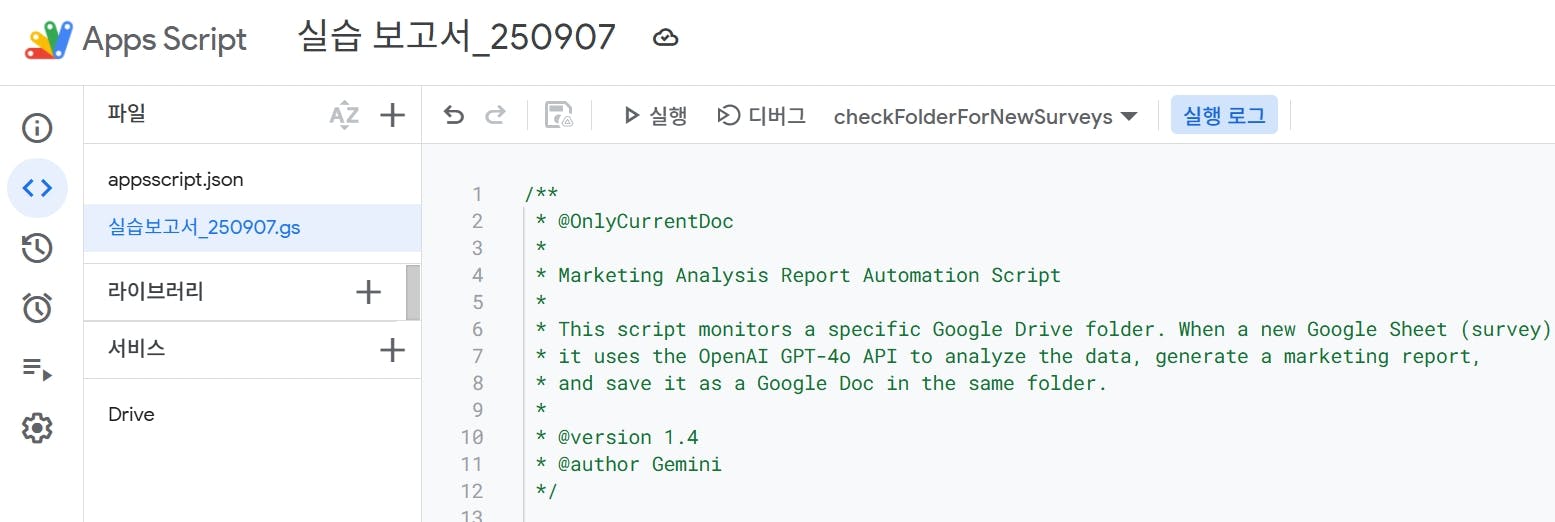Image resolution: width=1555 pixels, height=522 pixels.
Task: Add a new file with plus icon
Action: coord(393,115)
